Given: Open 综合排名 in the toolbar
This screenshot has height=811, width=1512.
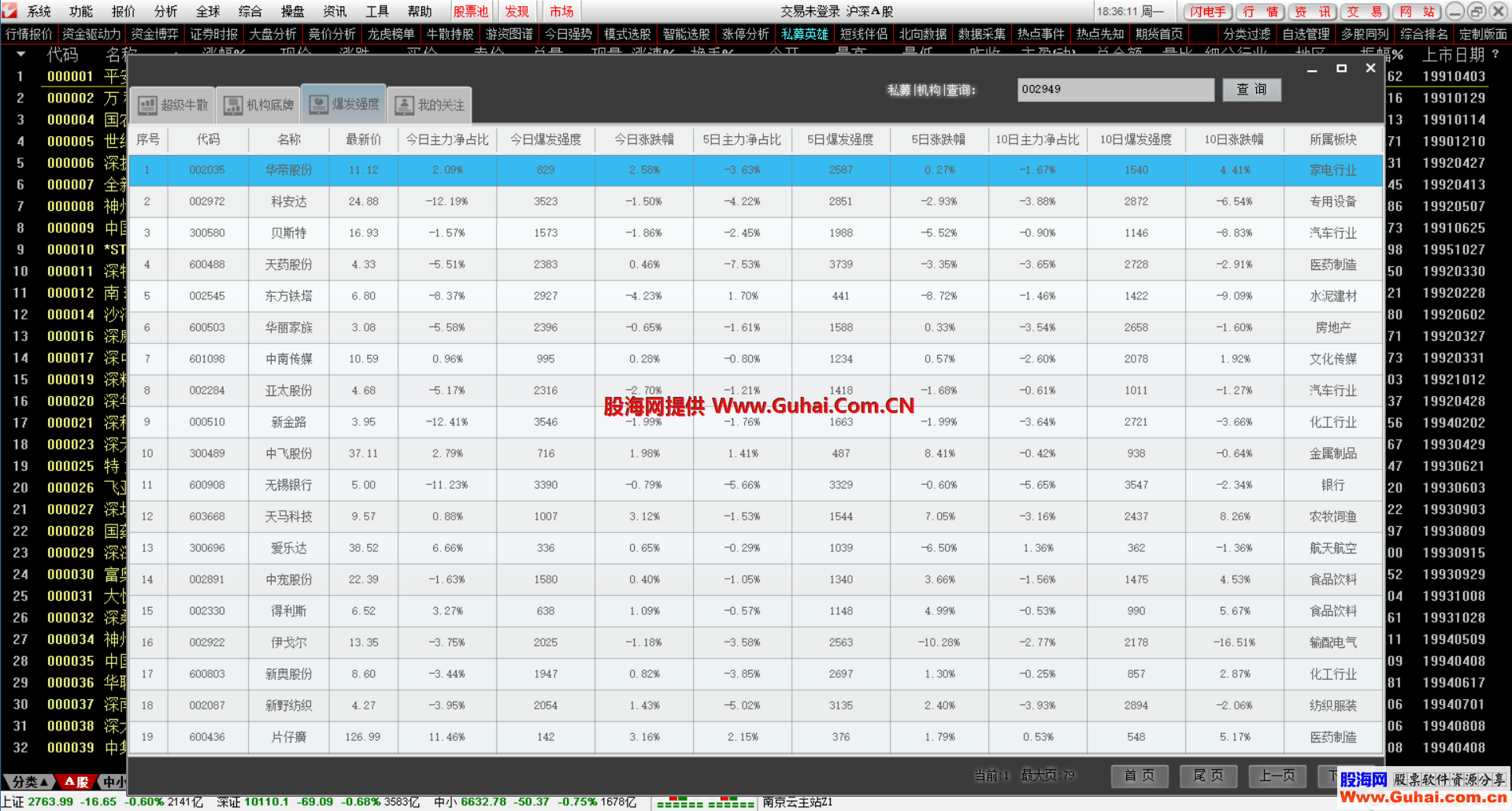Looking at the screenshot, I should click(x=1425, y=34).
